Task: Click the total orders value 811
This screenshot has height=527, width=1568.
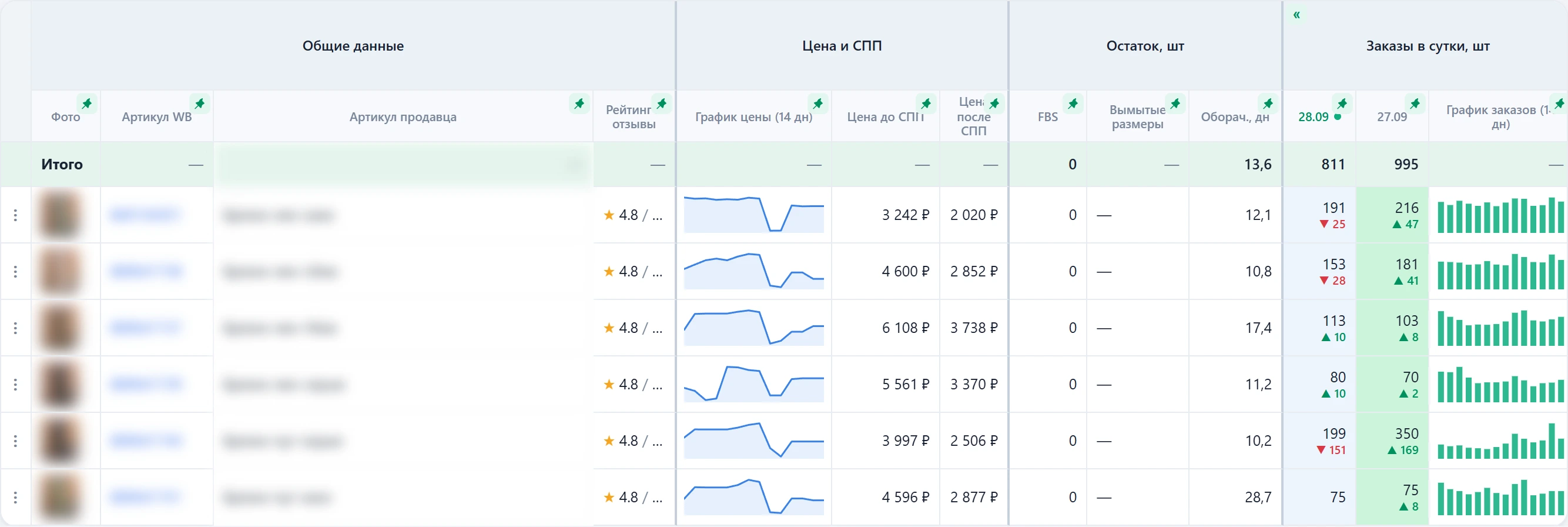Action: coord(1332,165)
